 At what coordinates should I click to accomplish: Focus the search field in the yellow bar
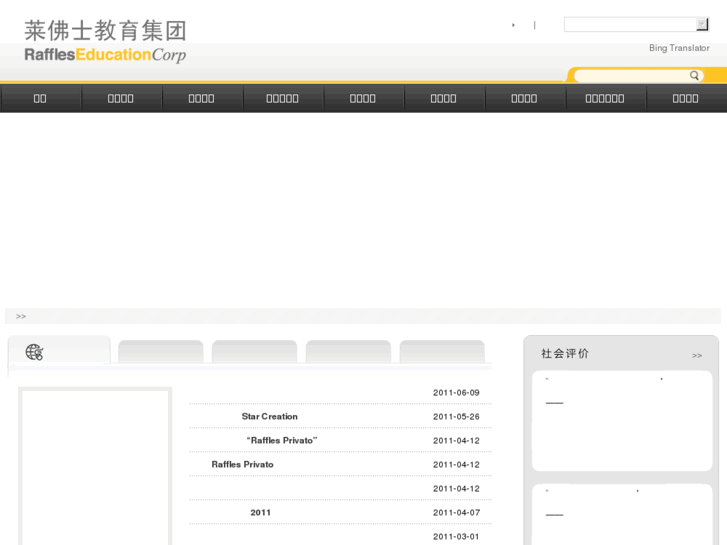pos(631,76)
